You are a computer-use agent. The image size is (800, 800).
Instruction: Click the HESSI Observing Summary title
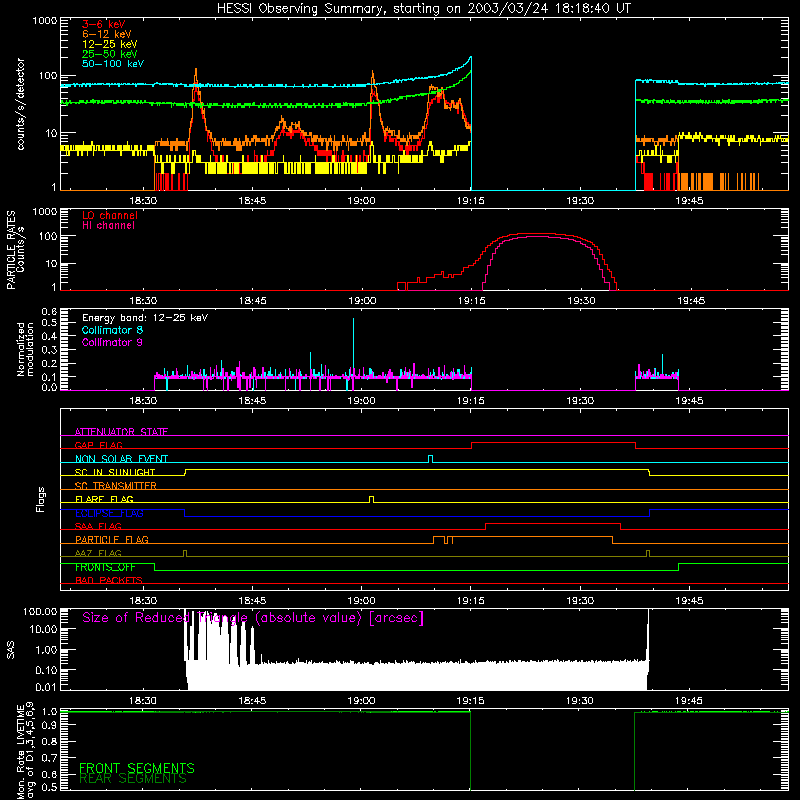423,9
